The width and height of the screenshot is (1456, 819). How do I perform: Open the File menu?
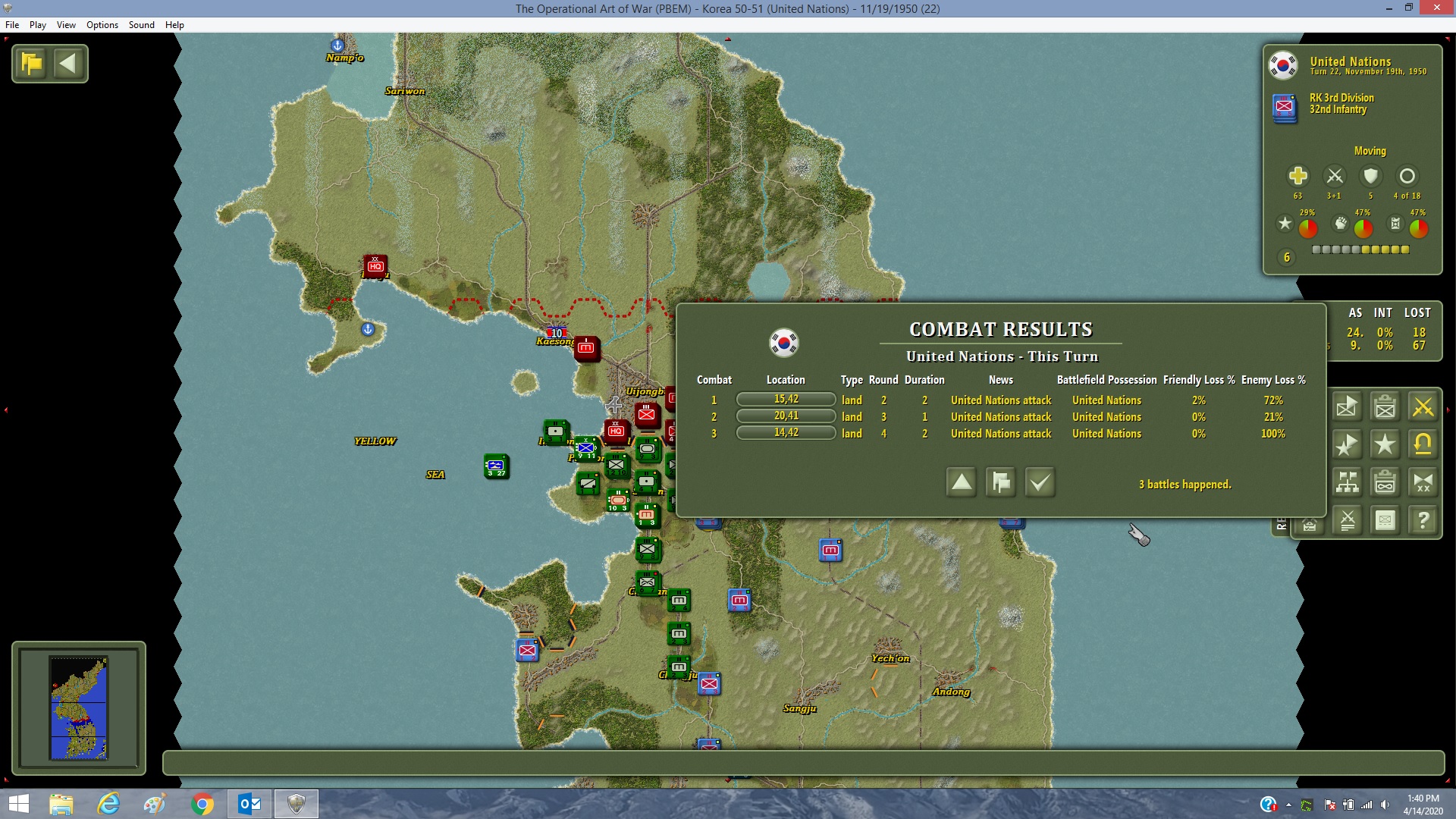tap(12, 25)
